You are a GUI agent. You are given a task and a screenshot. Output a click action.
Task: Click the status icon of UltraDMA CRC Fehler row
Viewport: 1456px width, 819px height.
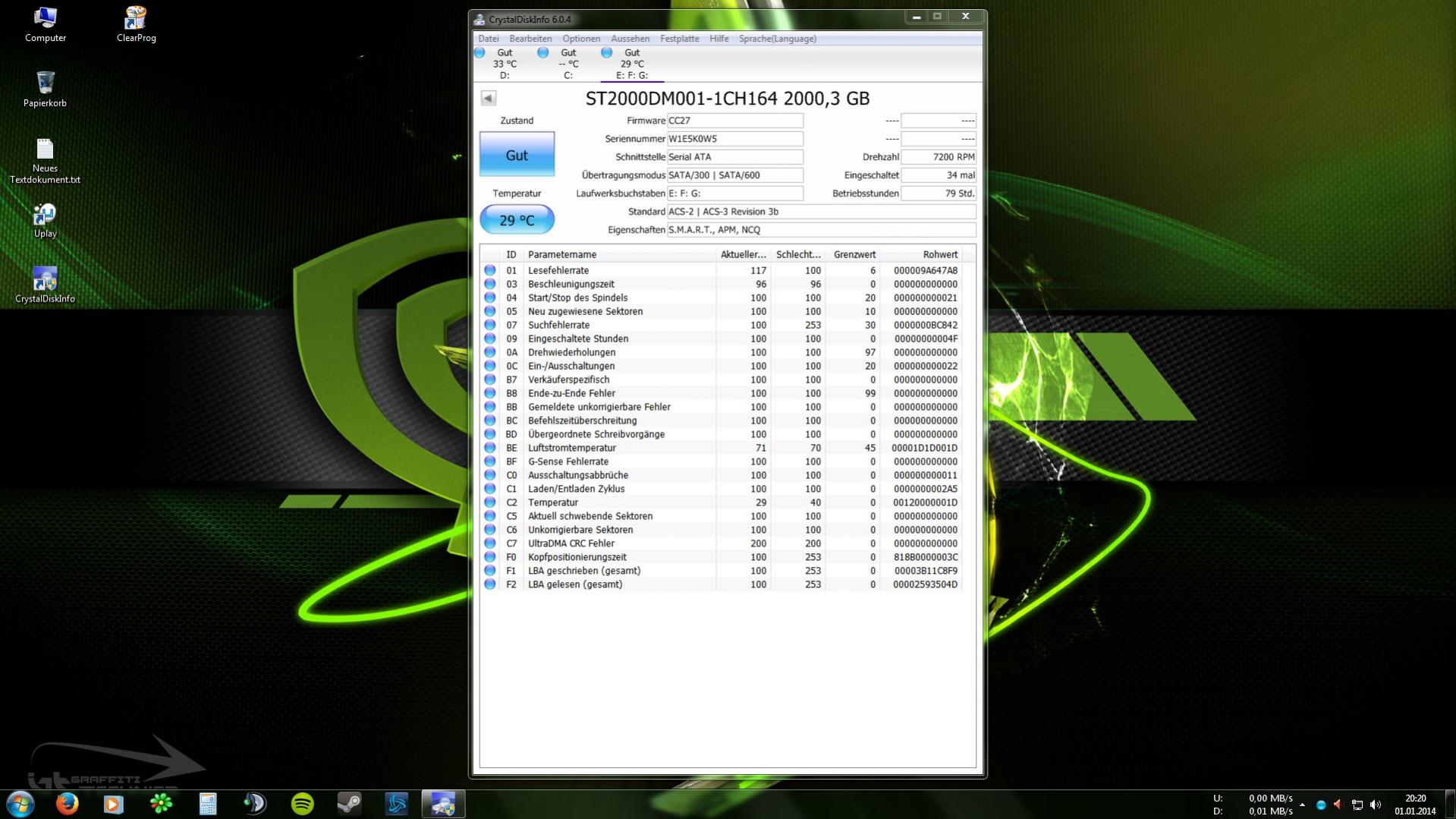(490, 543)
